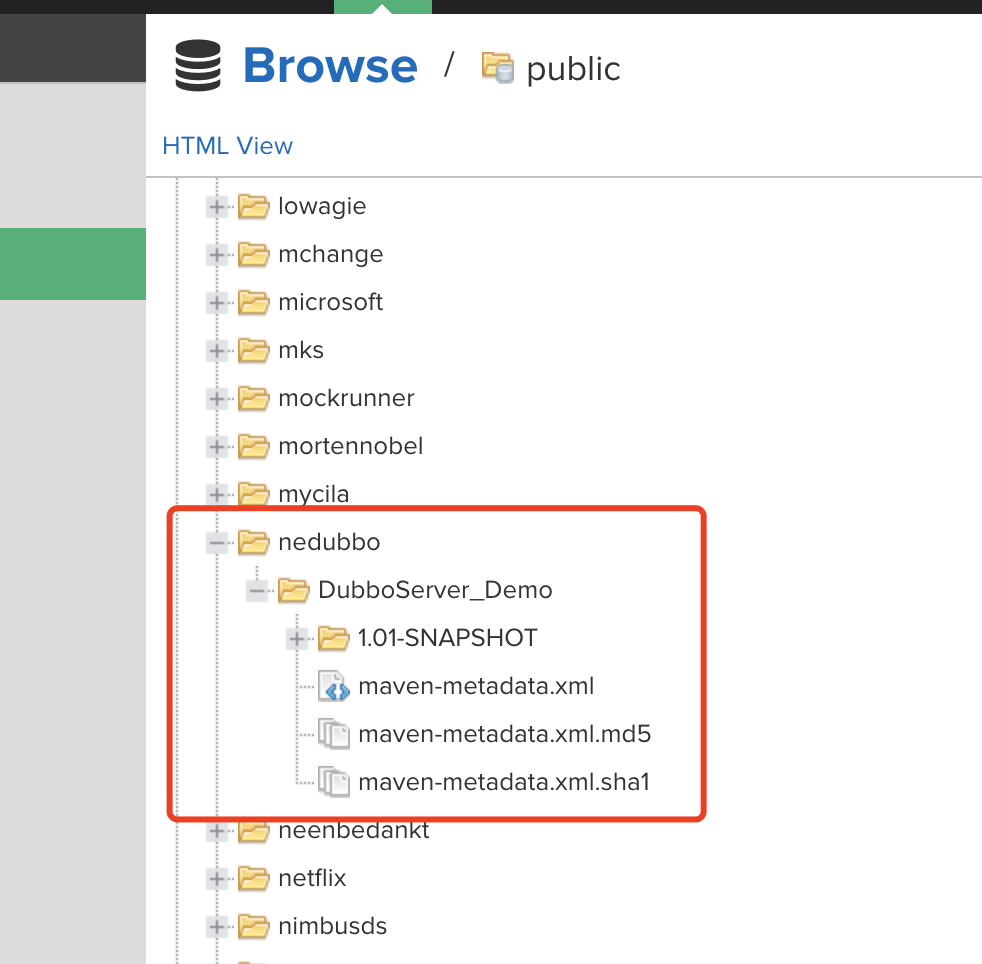Click the maven-metadata.xml.sha1 file icon
Screen dimensions: 982x964
(334, 782)
